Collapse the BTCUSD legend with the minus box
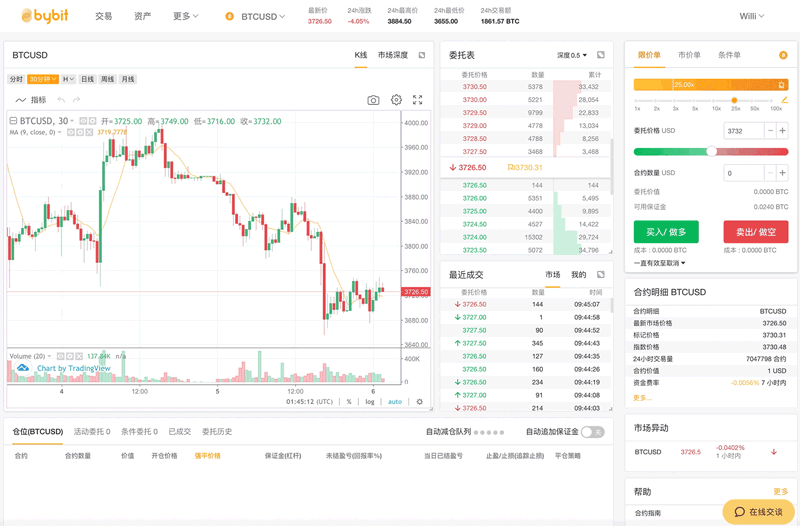 point(13,121)
